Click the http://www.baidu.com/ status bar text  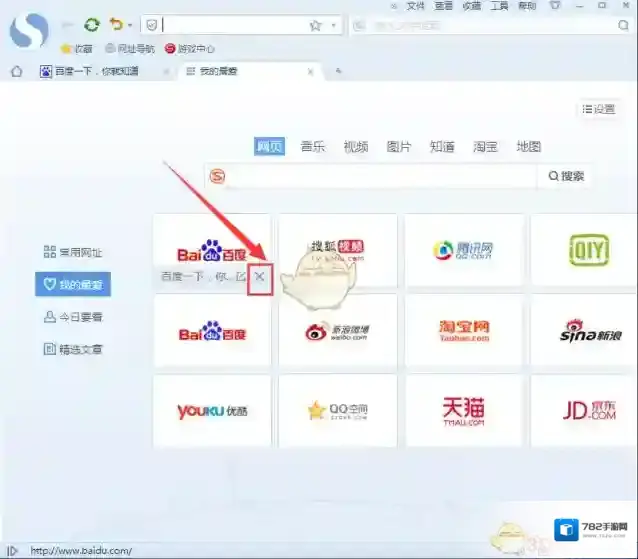[x=81, y=551]
